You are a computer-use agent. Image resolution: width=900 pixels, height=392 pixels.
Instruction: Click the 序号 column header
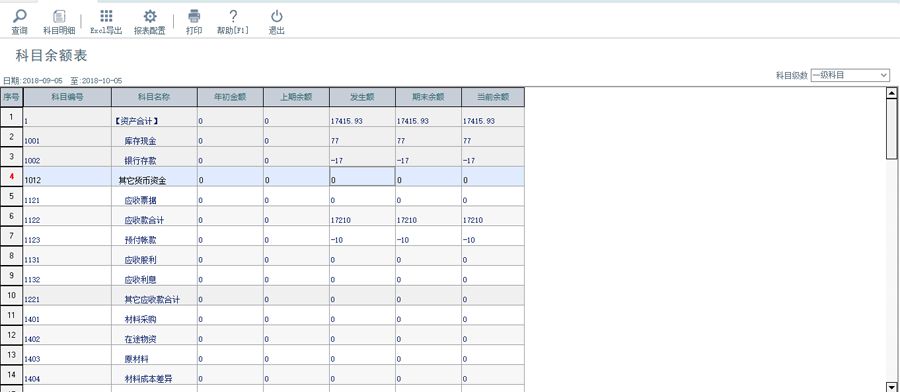(x=11, y=97)
